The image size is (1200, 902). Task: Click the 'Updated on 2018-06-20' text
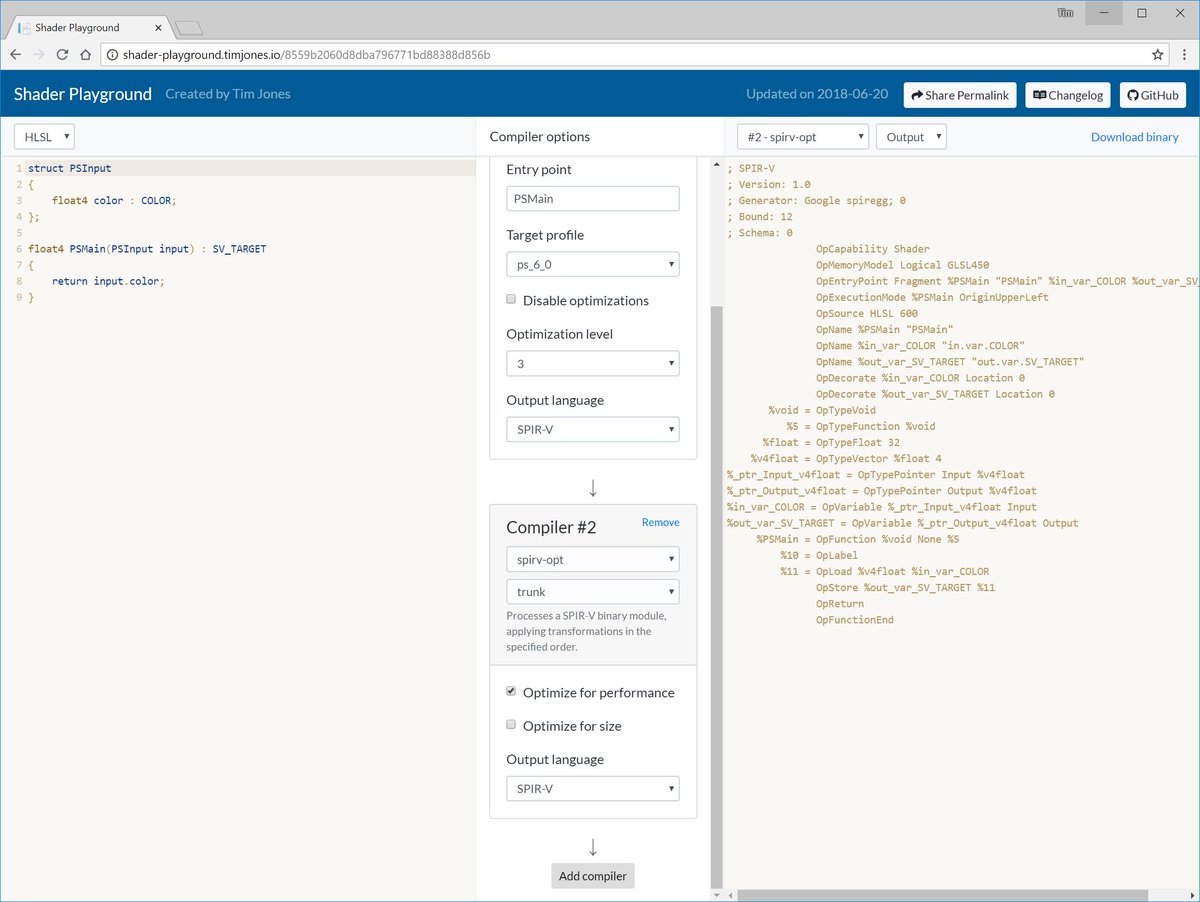817,94
